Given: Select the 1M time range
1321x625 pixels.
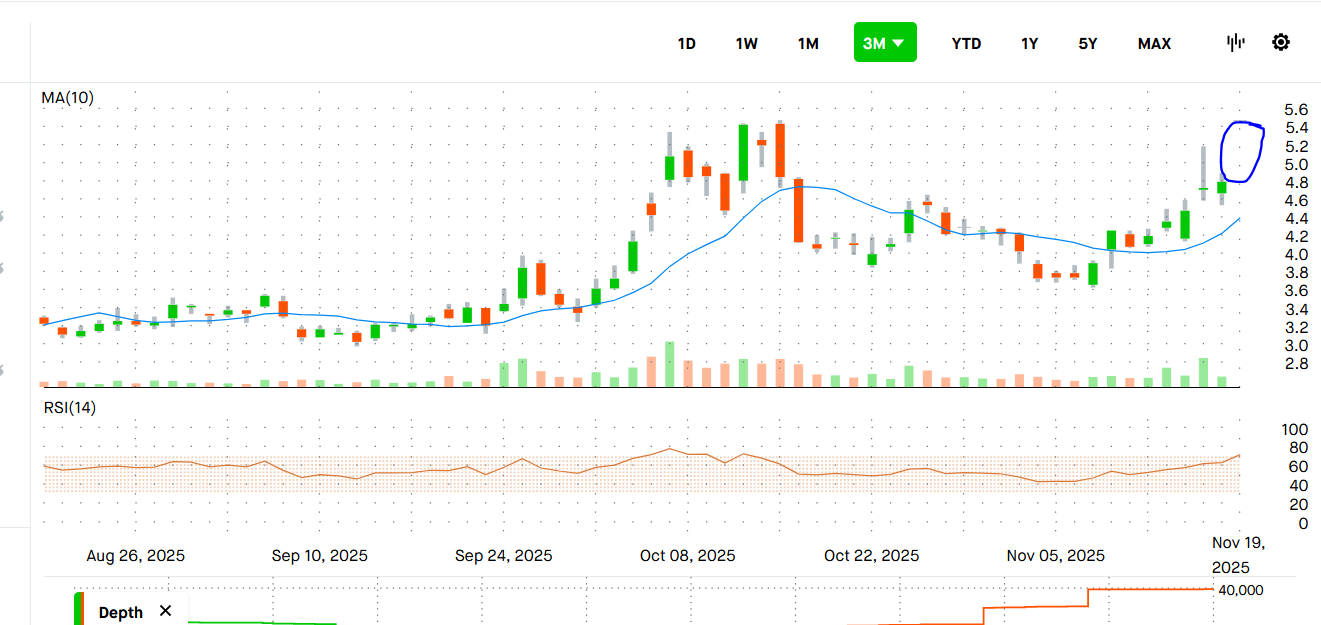Looking at the screenshot, I should tap(808, 43).
